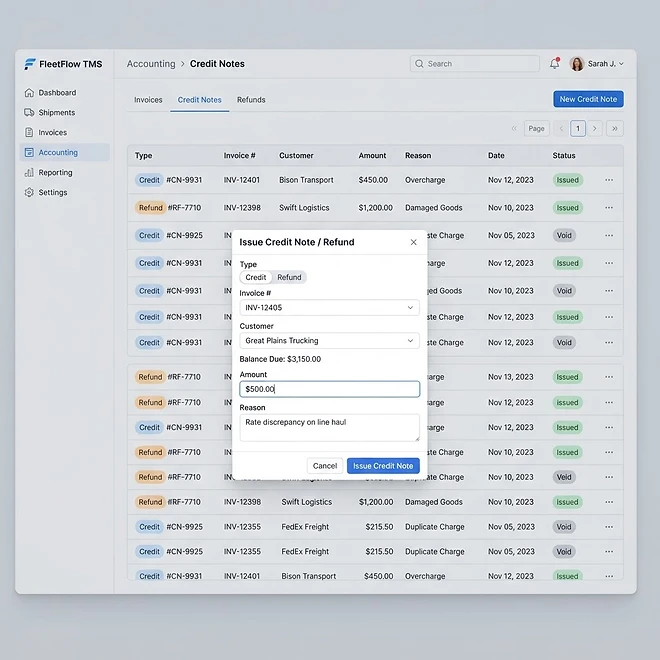
Task: Close the Issue Credit Note dialog
Action: point(413,242)
